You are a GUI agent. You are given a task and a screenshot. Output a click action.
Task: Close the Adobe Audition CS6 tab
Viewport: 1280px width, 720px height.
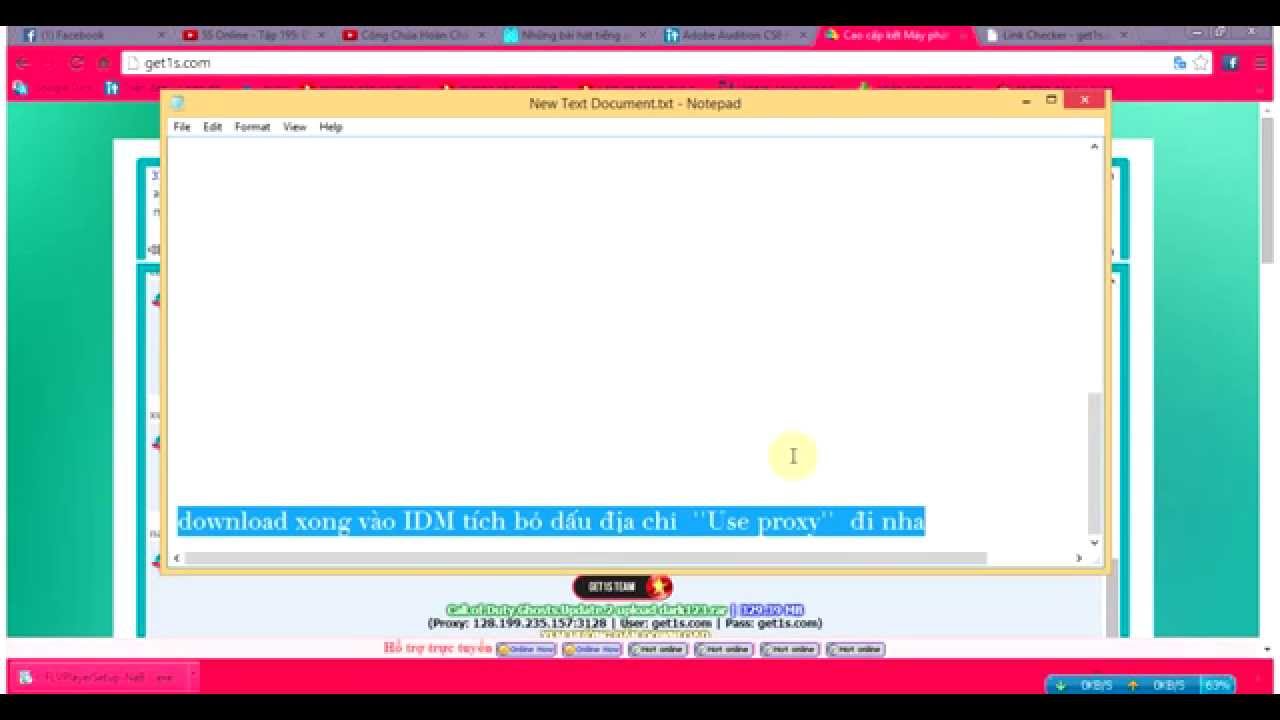tap(802, 35)
